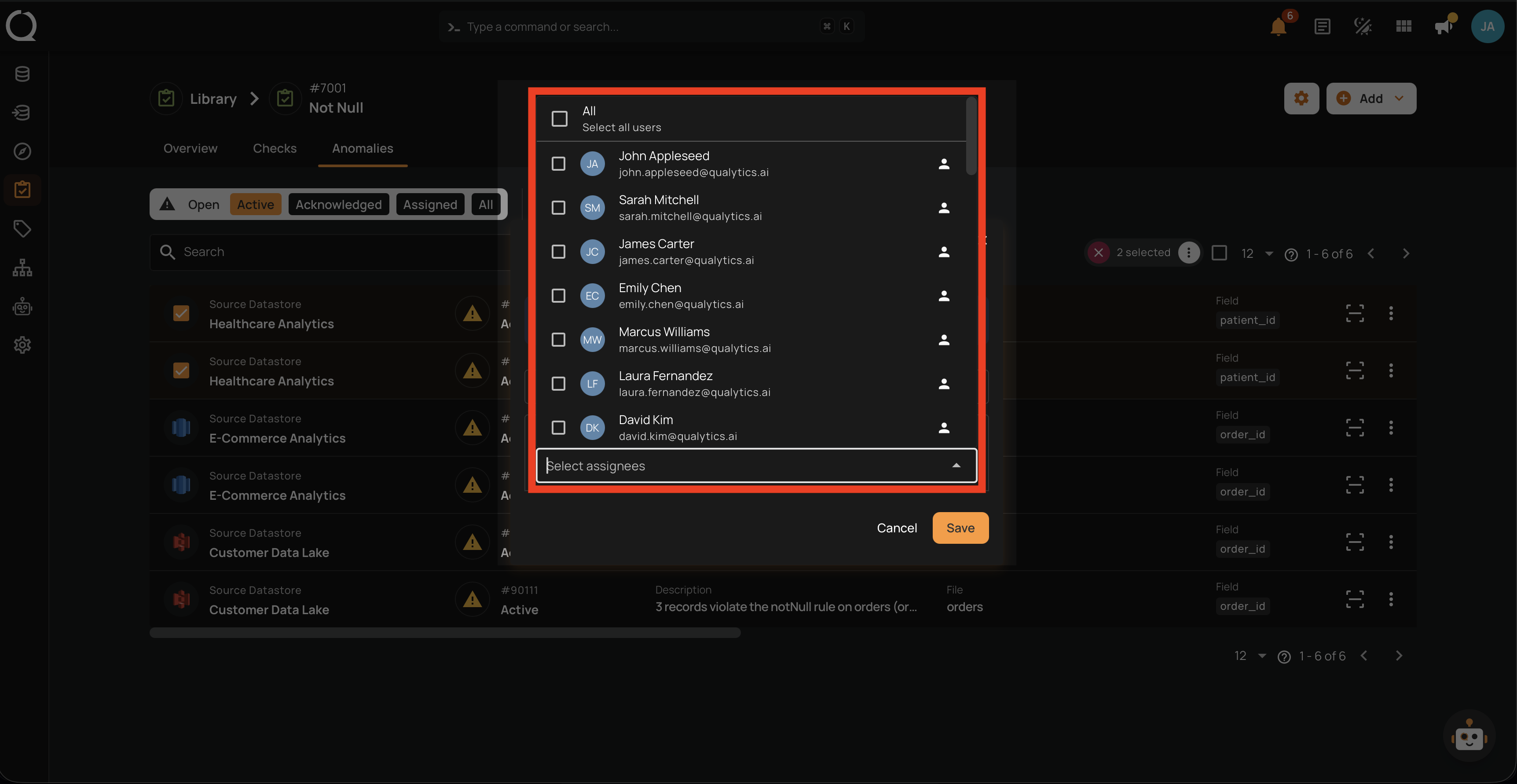This screenshot has width=1517, height=784.
Task: Click the Save button
Action: point(960,528)
